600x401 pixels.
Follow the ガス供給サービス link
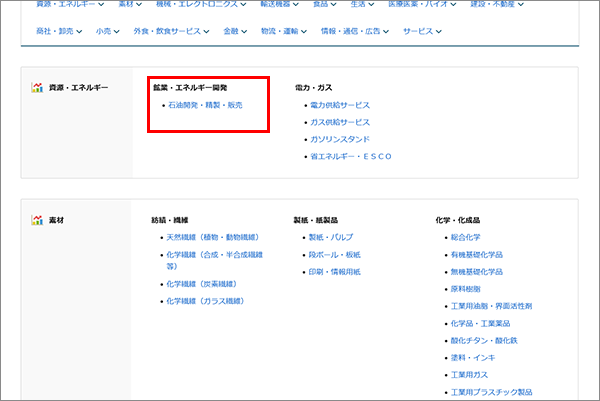[x=340, y=122]
